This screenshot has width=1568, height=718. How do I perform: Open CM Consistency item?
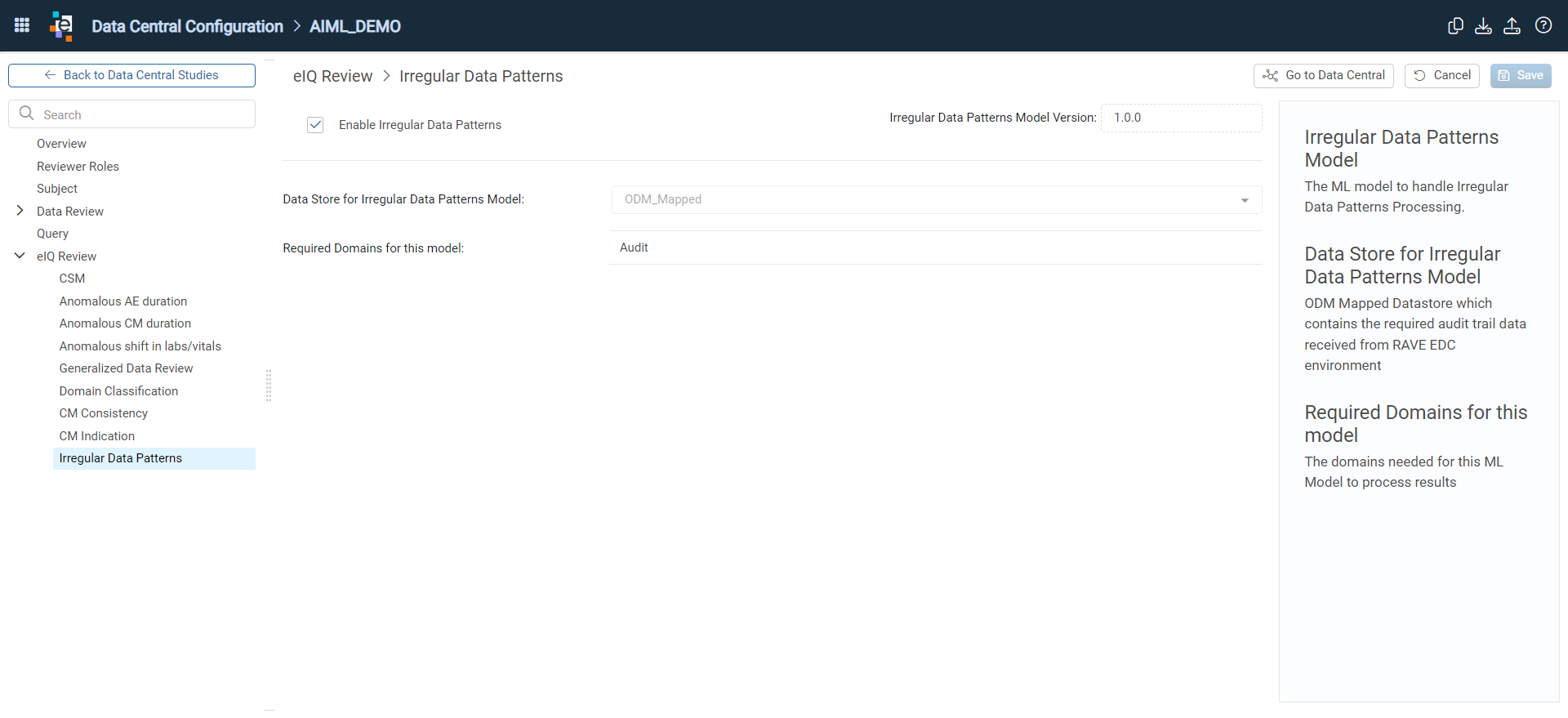pos(104,413)
